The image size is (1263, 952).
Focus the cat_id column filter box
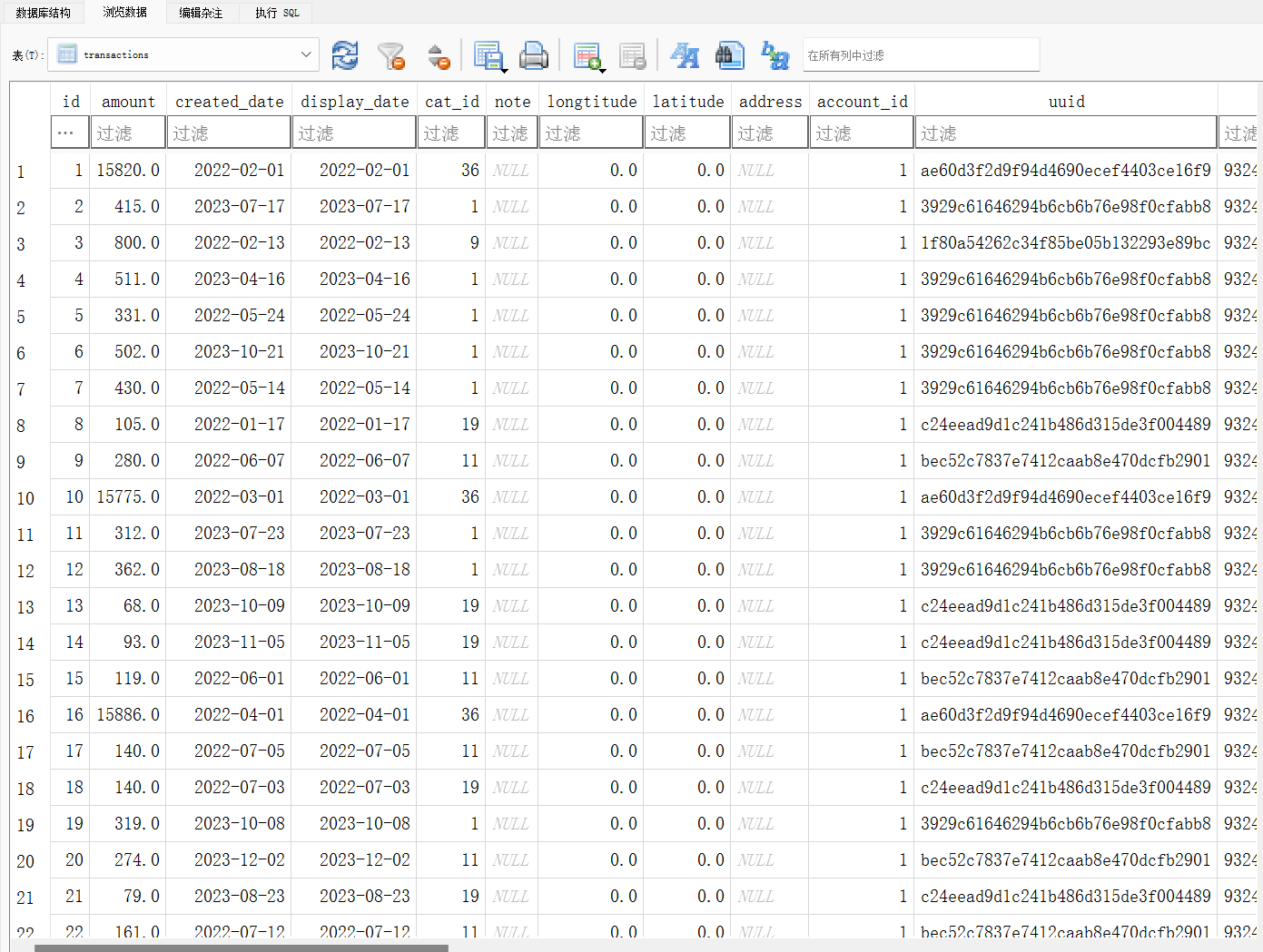click(x=452, y=132)
